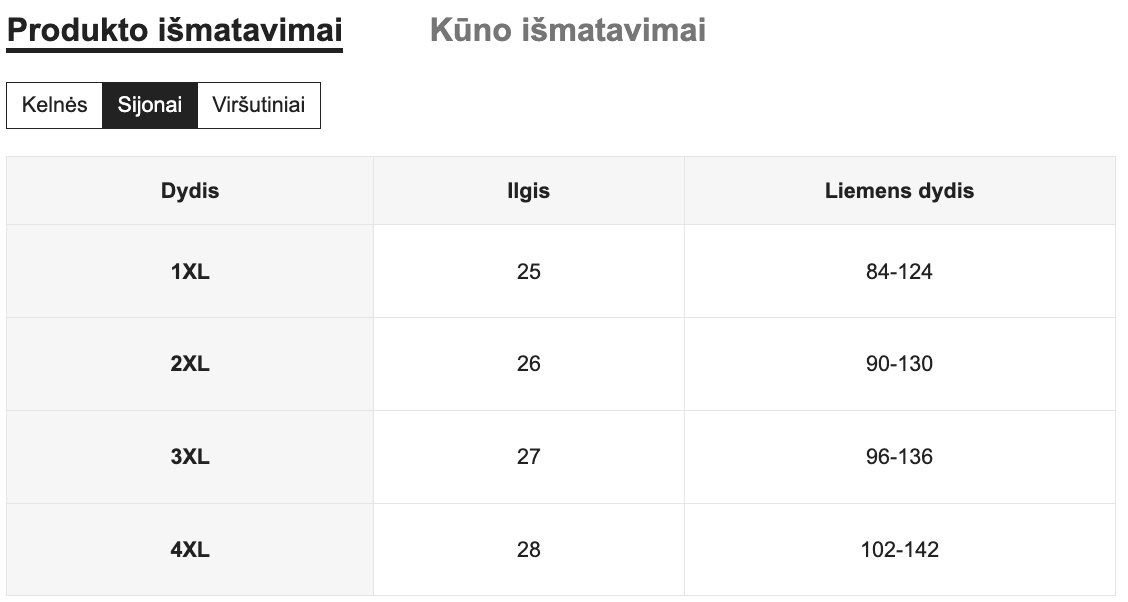Select the 3XL size row label
The height and width of the screenshot is (602, 1128).
click(x=190, y=457)
